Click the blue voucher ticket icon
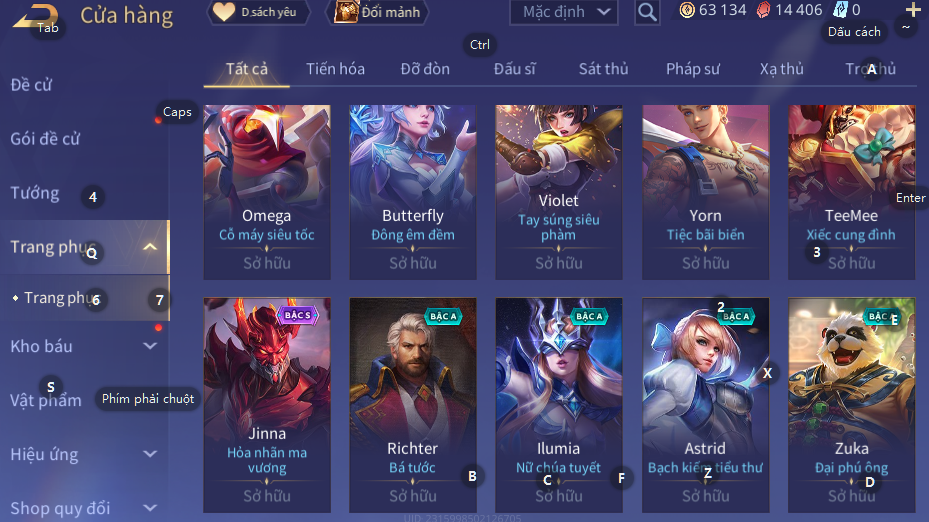Image resolution: width=929 pixels, height=522 pixels. coord(840,9)
